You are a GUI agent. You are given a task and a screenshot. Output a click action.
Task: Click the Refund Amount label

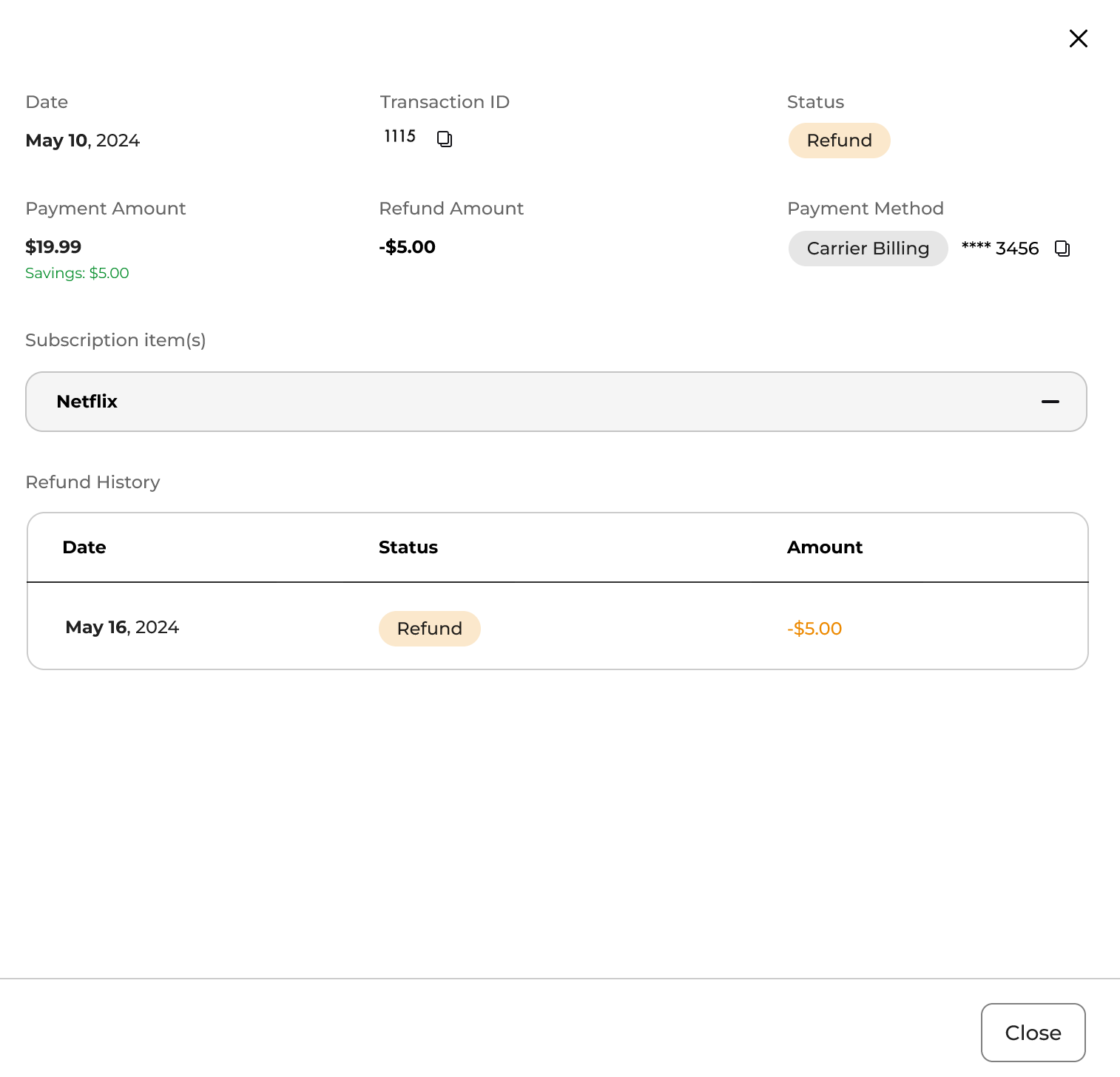[451, 209]
